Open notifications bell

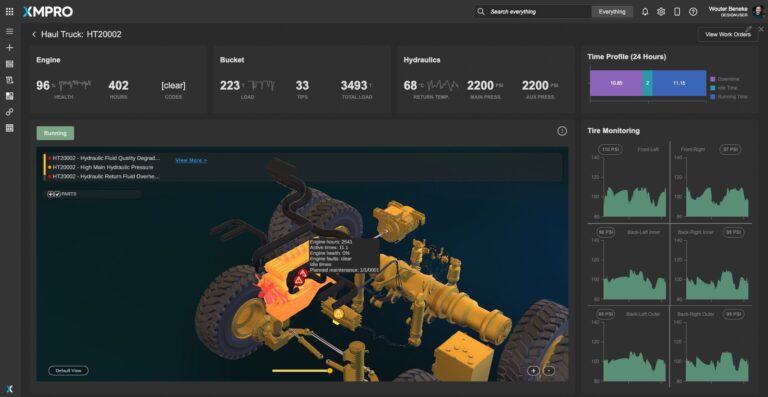pos(645,12)
